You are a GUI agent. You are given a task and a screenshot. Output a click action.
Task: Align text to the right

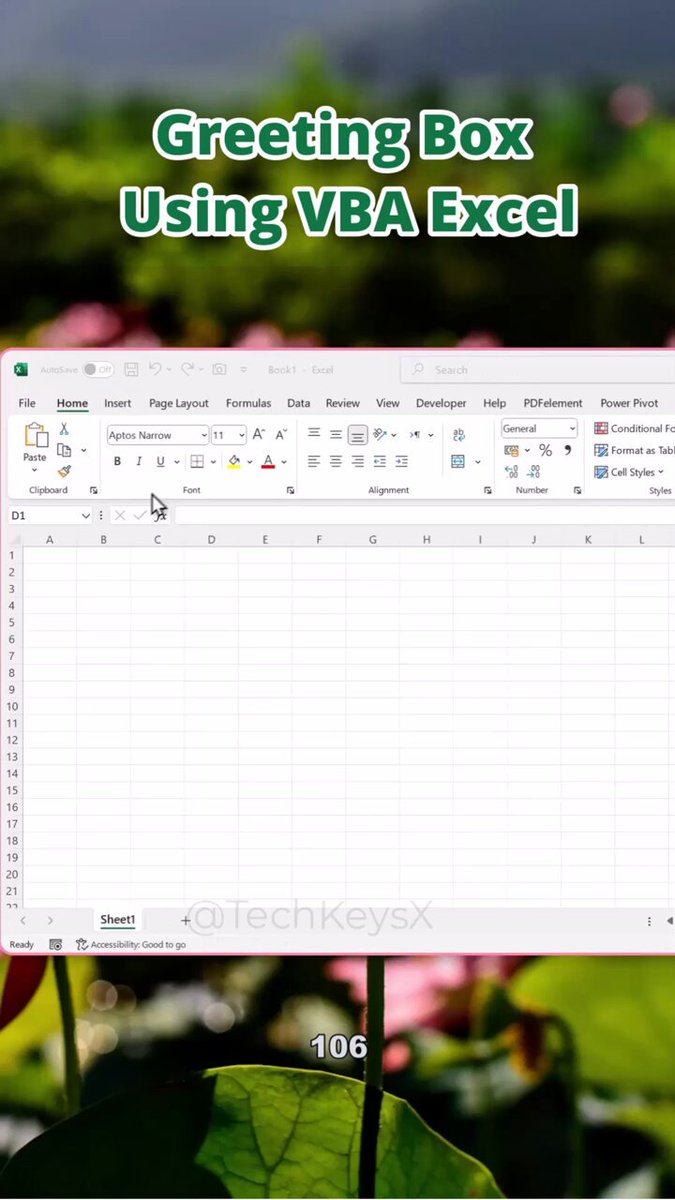pyautogui.click(x=358, y=462)
